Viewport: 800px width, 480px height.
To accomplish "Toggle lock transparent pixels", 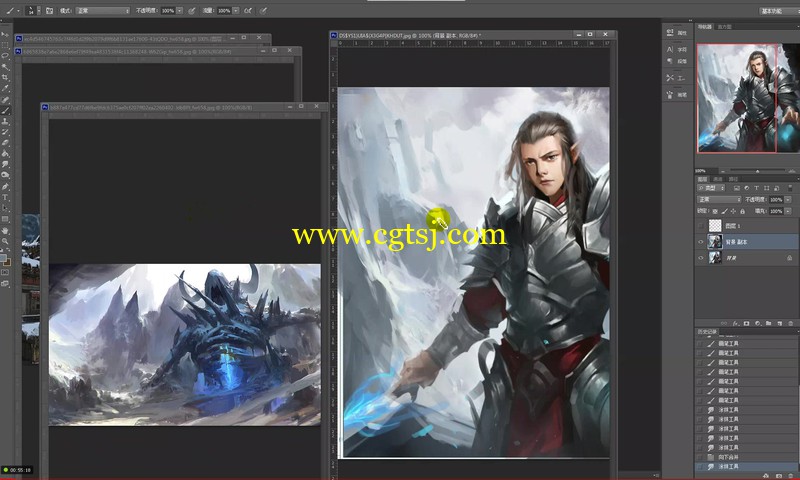I will pos(715,211).
